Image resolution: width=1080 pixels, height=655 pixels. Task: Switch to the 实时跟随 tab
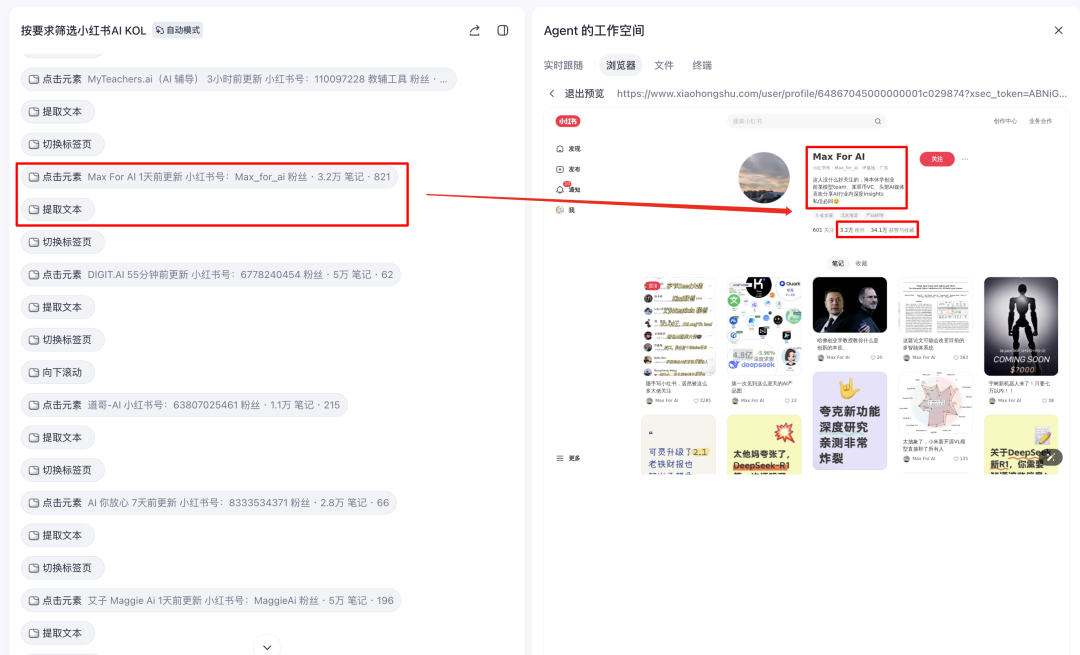click(563, 65)
